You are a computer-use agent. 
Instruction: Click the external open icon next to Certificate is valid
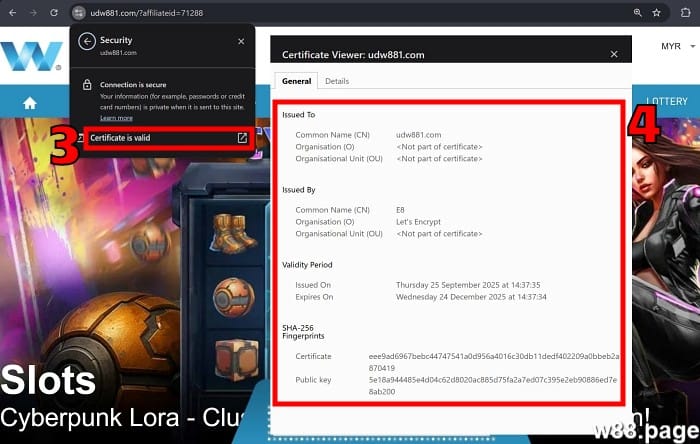pyautogui.click(x=242, y=138)
